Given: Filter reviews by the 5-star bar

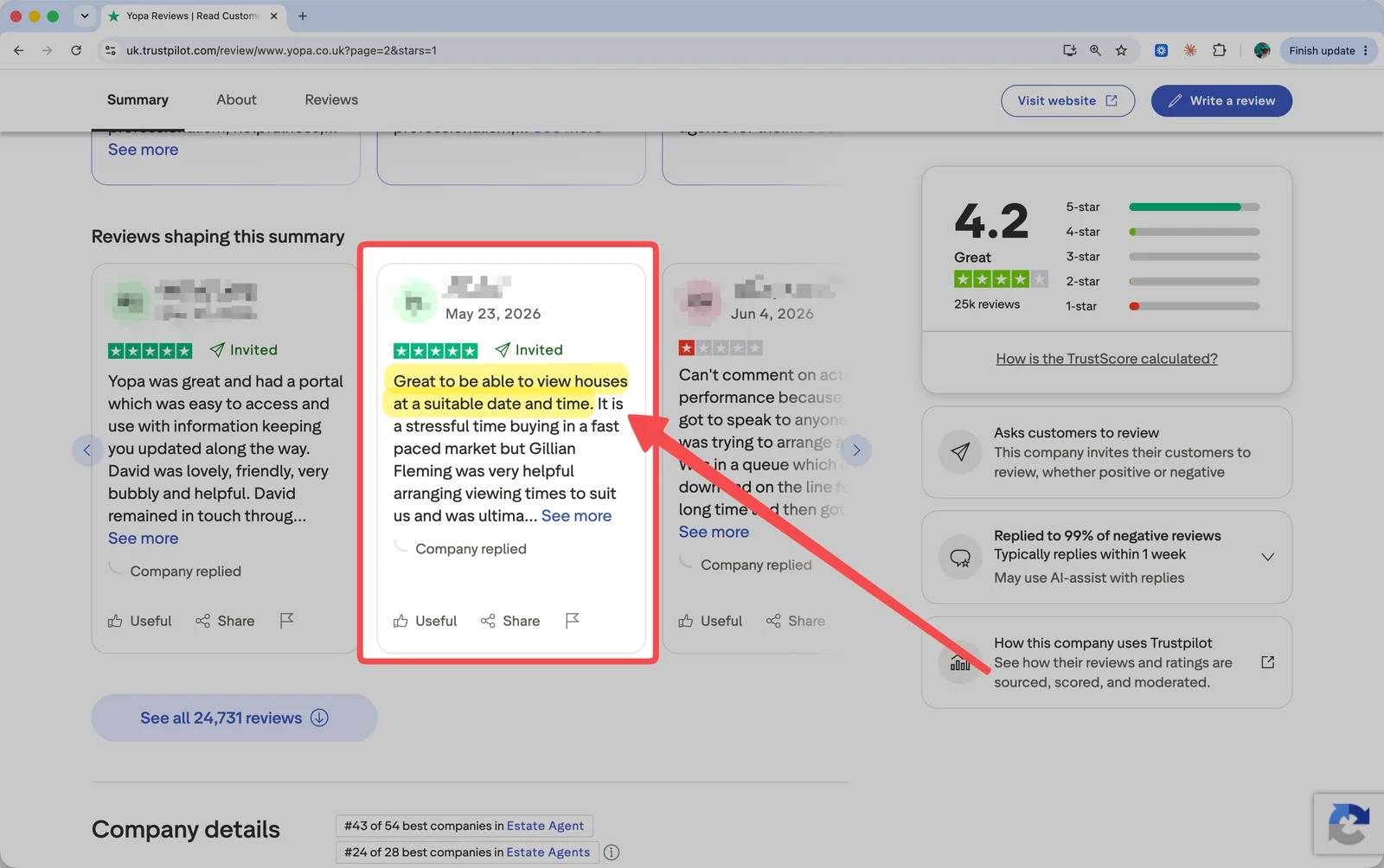Looking at the screenshot, I should tap(1194, 207).
